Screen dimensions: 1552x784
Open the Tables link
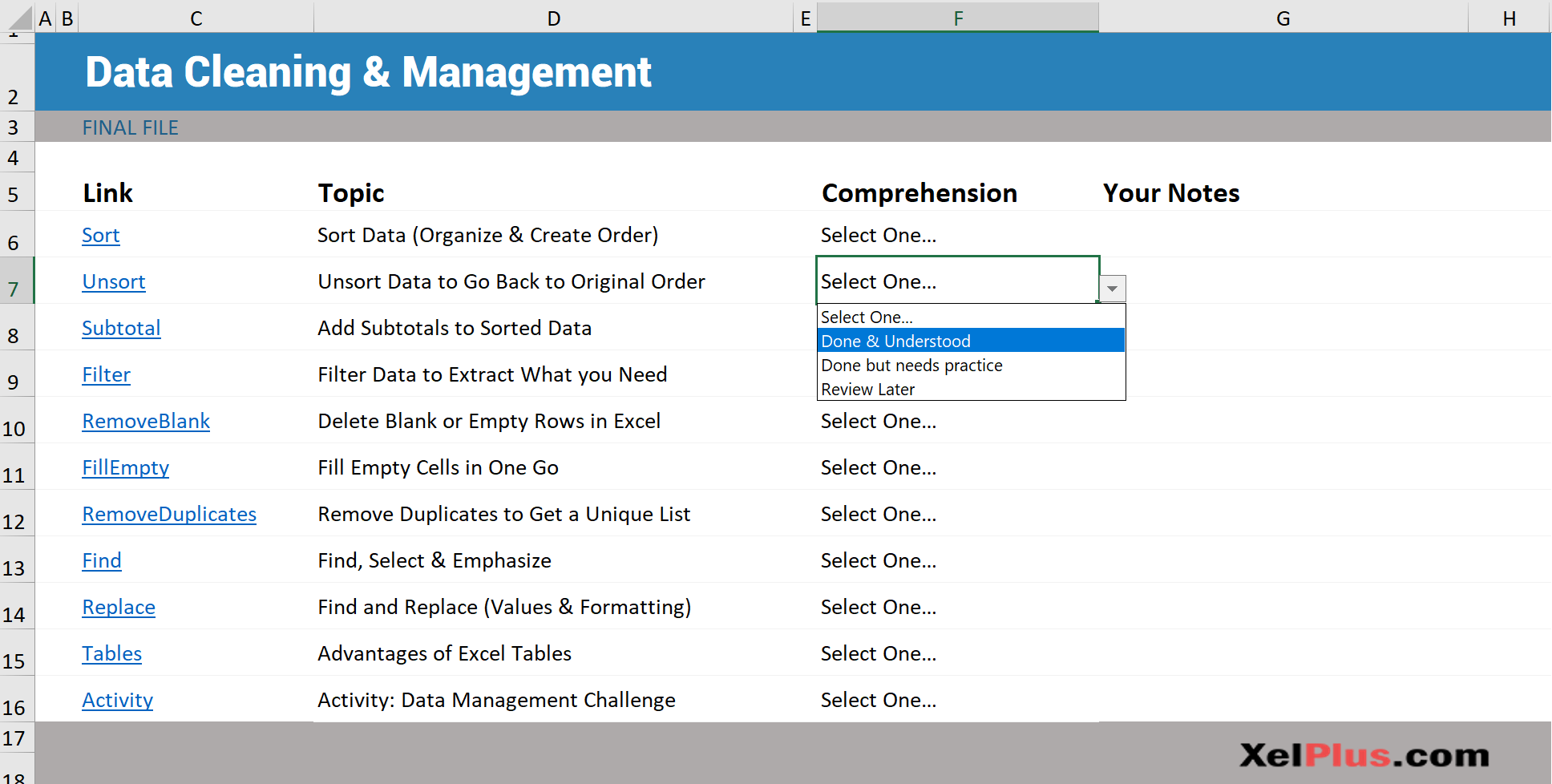pyautogui.click(x=111, y=653)
